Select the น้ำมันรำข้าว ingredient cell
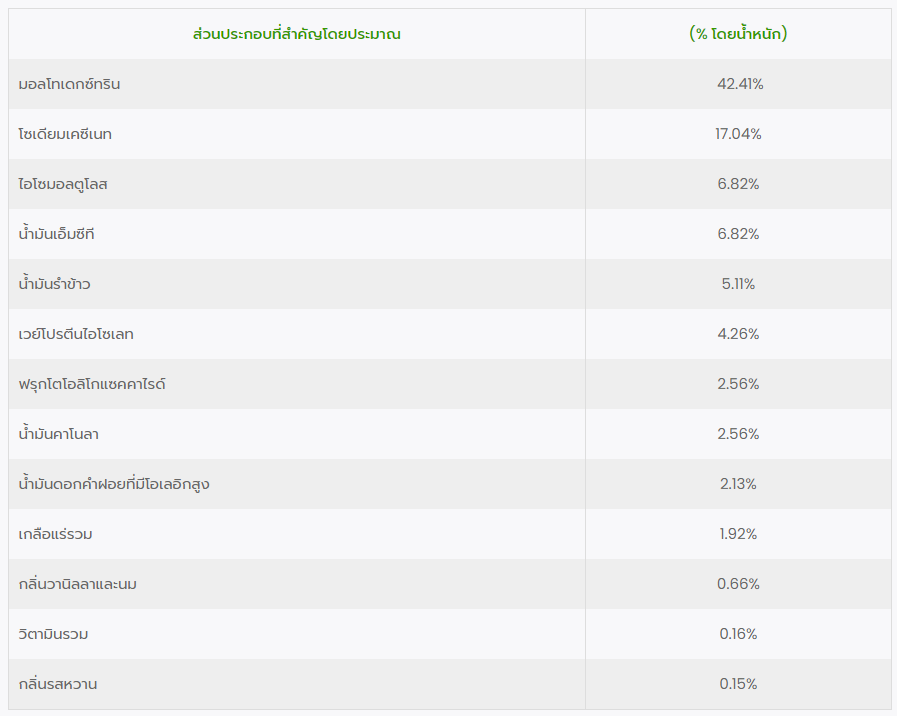This screenshot has width=897, height=716. 54,284
